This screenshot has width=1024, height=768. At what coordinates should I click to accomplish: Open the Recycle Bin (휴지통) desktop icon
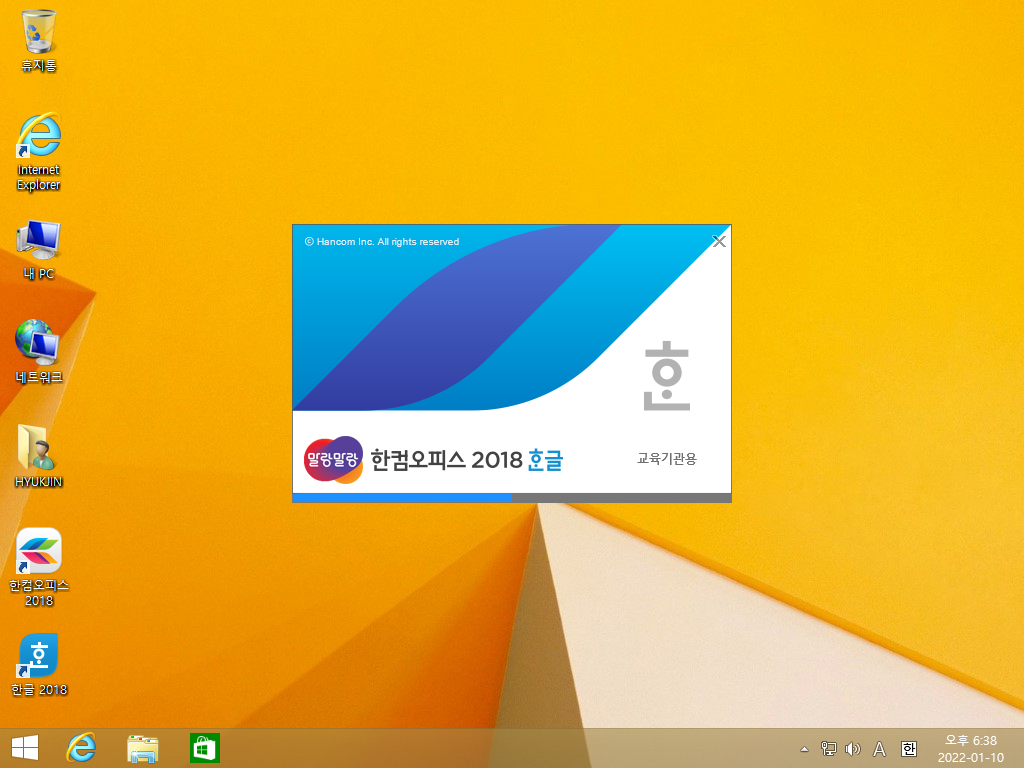pos(39,40)
